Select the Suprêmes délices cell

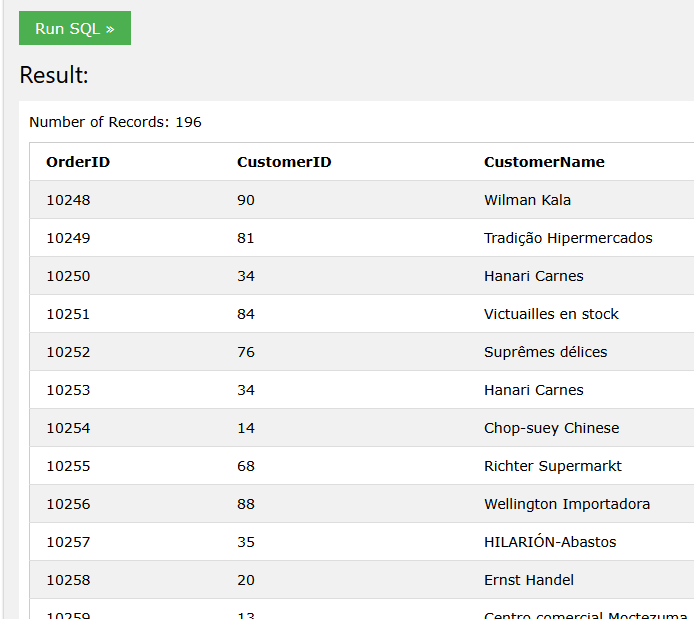tap(545, 352)
